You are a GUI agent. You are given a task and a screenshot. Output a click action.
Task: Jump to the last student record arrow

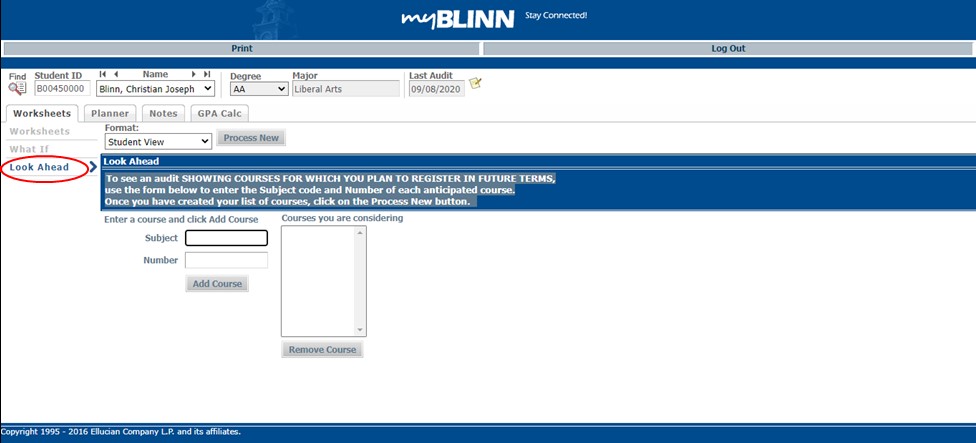(207, 74)
